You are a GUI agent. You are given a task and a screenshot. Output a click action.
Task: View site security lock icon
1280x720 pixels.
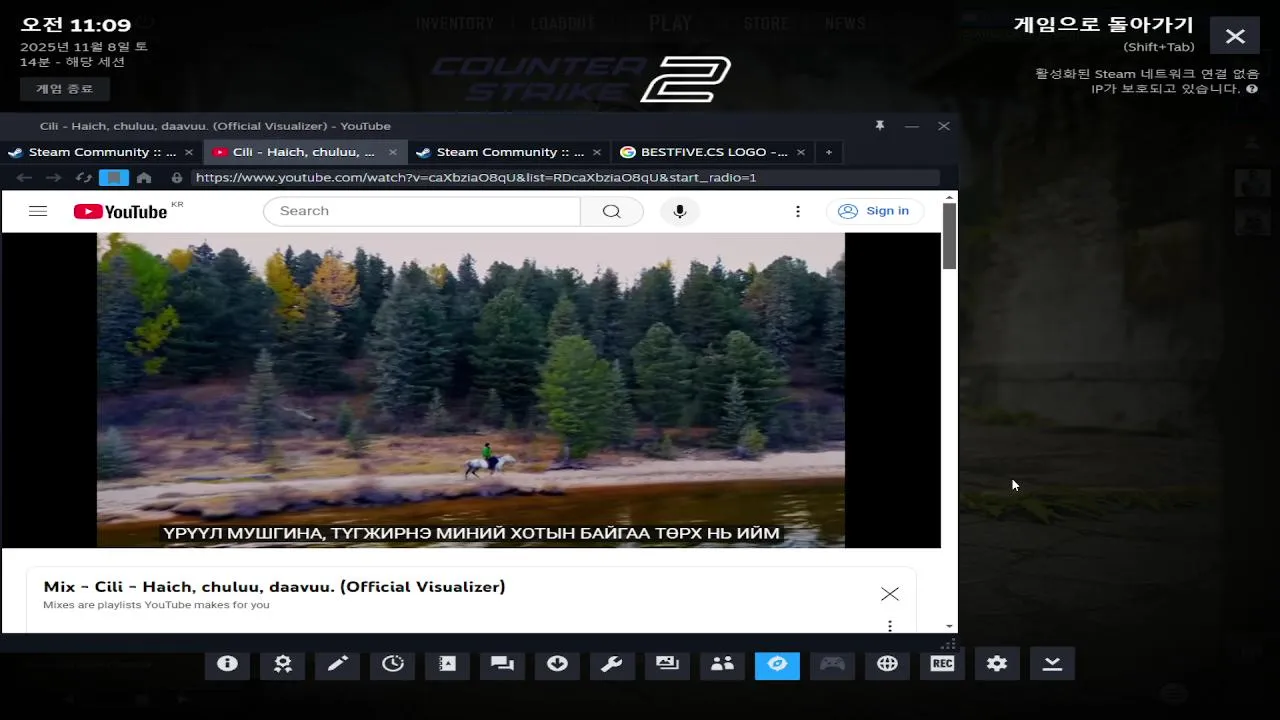point(177,178)
